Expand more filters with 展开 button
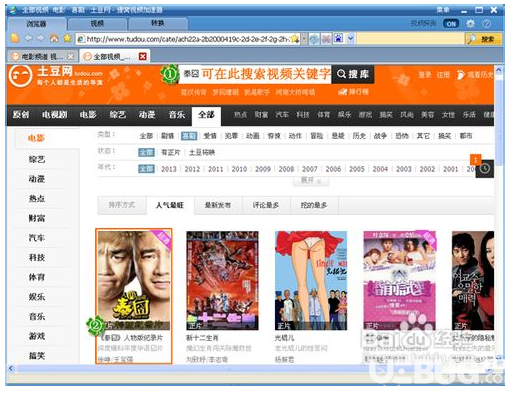This screenshot has width=518, height=393. pos(311,180)
